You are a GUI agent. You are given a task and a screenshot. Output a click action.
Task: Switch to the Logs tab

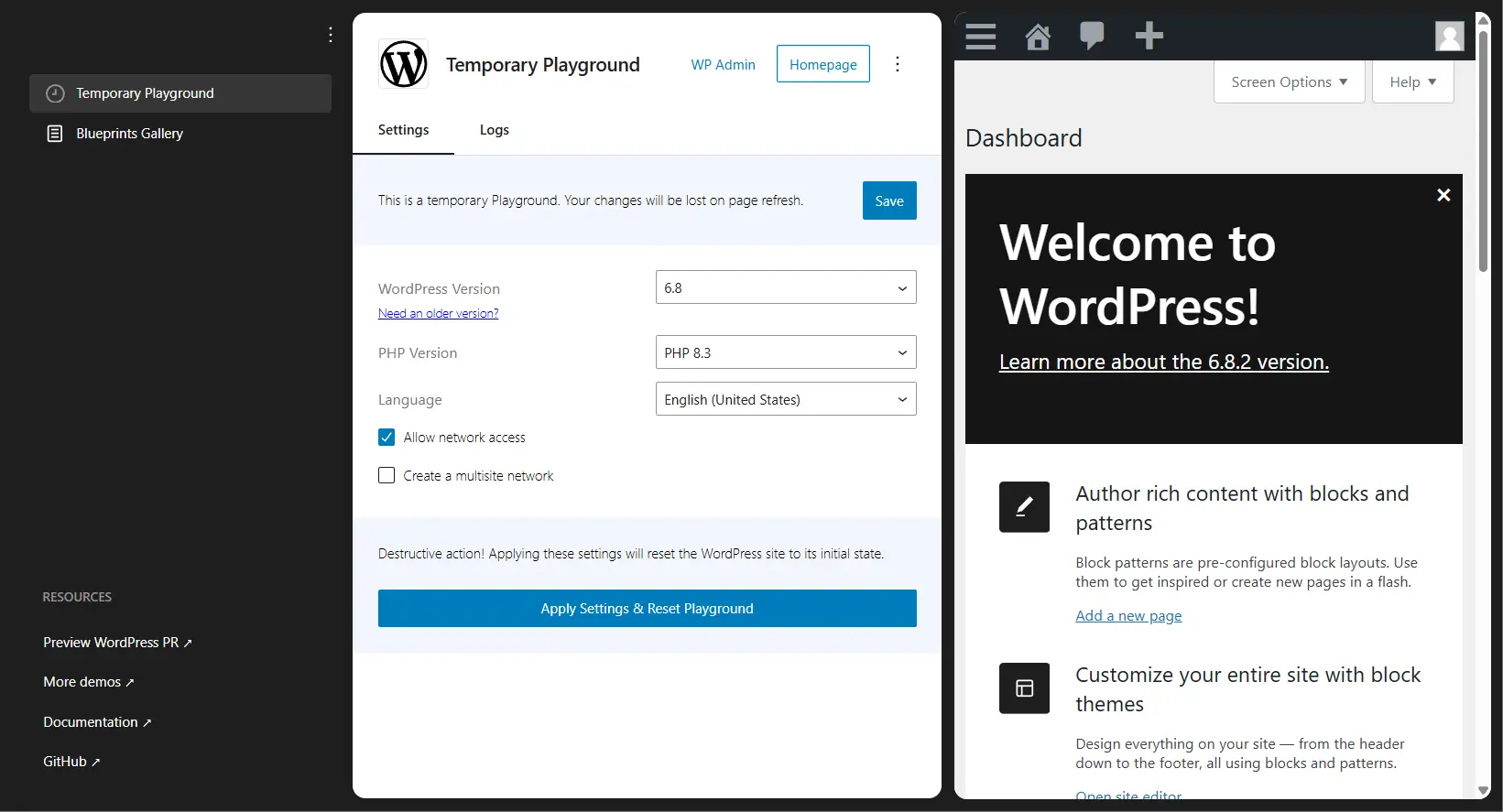495,130
